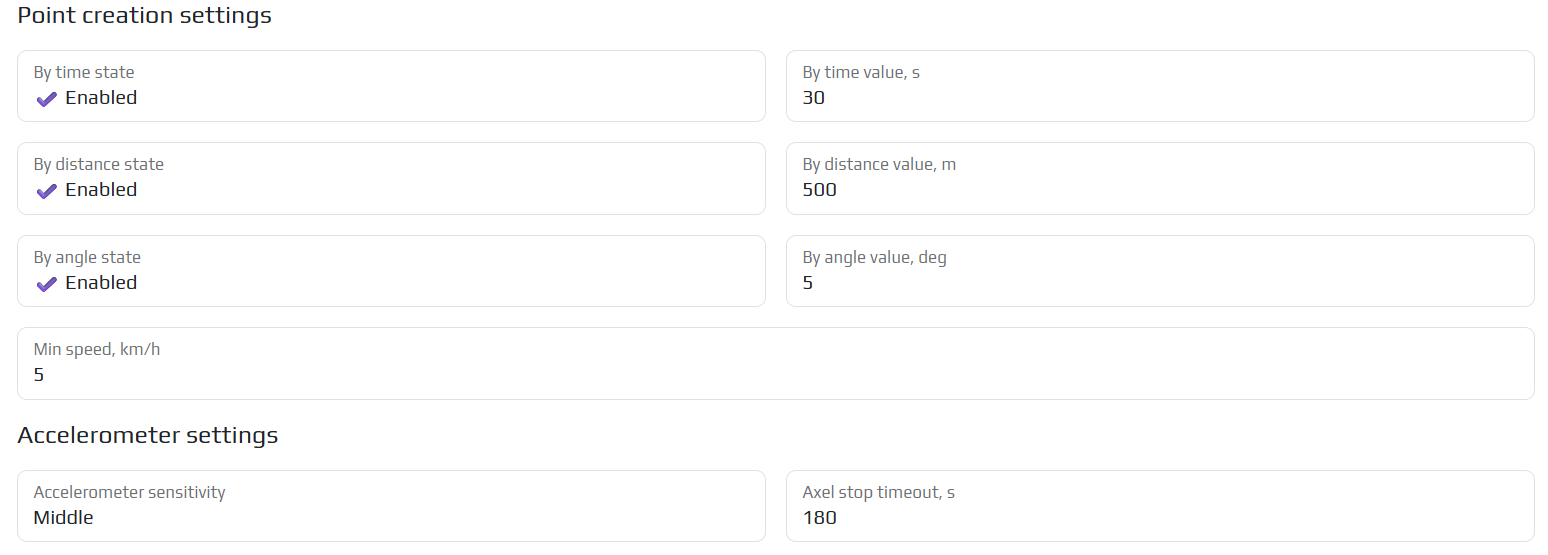Toggle the Enabled text for By angle state

(x=101, y=283)
